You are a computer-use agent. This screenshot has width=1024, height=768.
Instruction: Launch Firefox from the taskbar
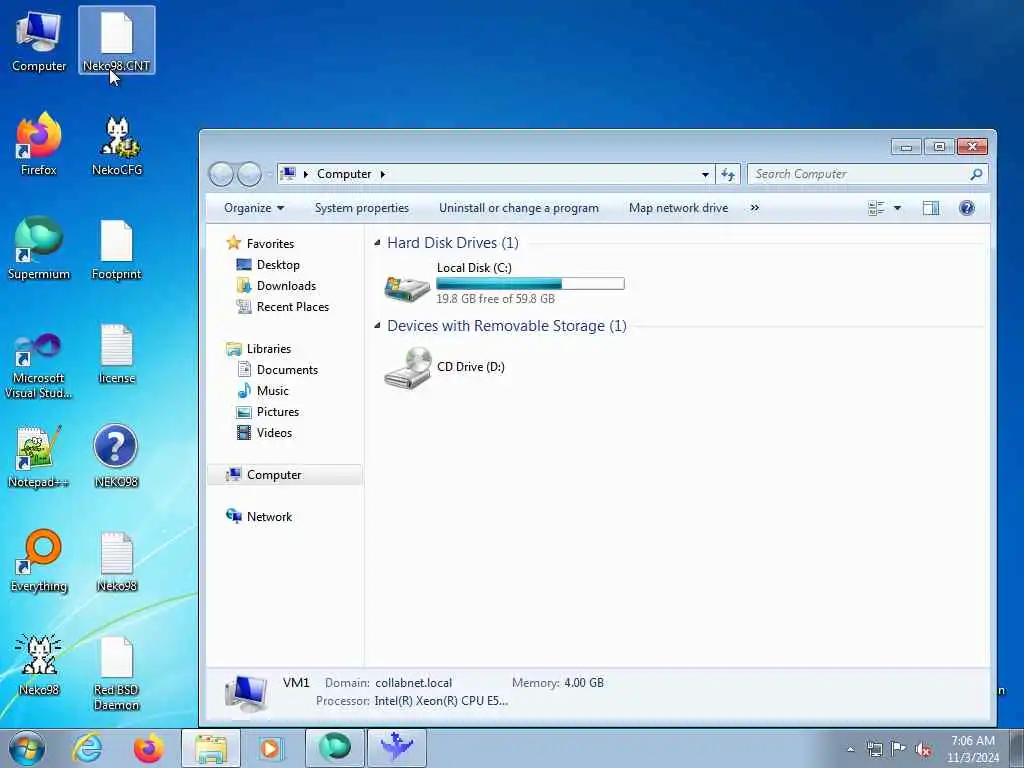pos(148,748)
